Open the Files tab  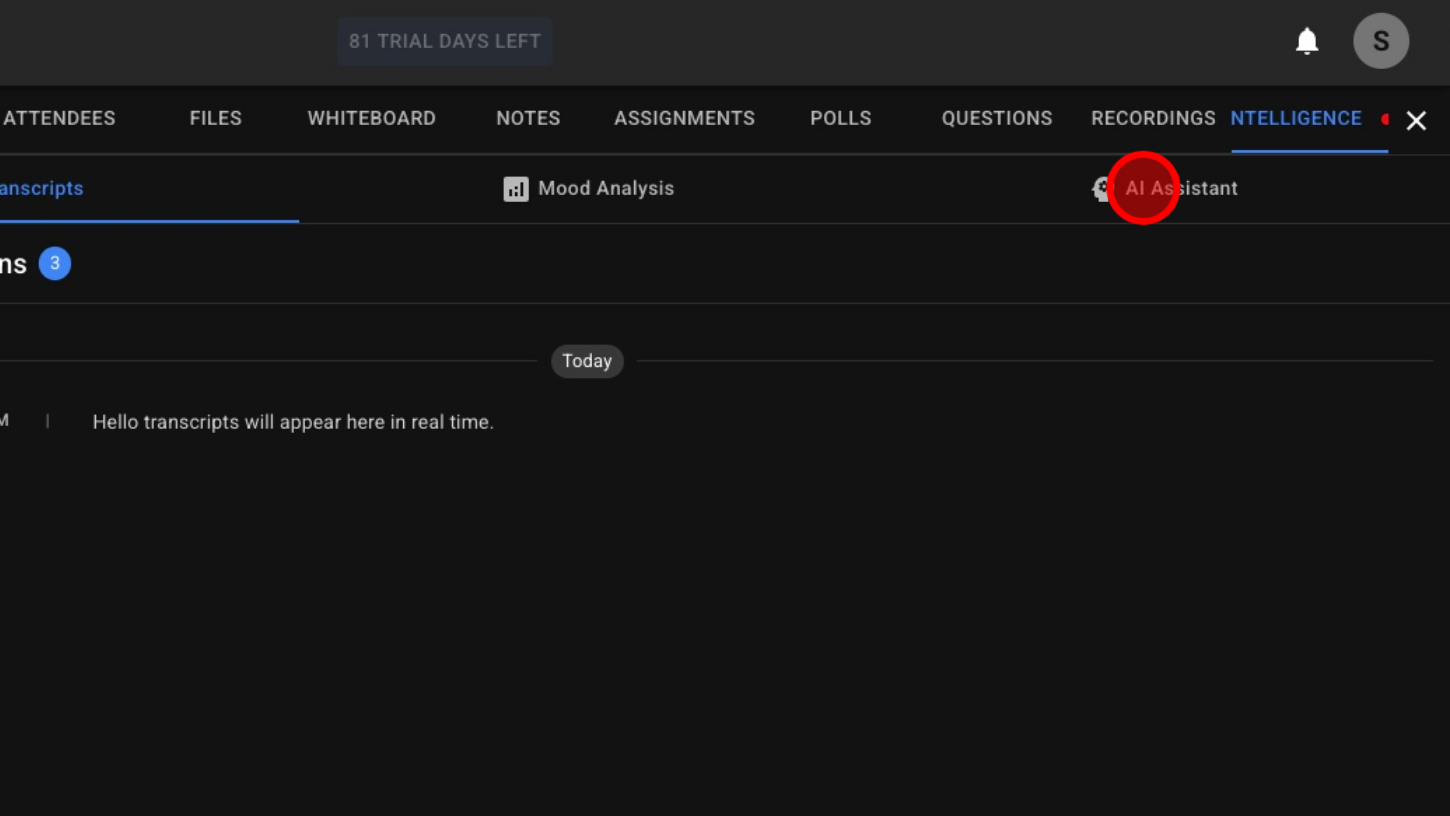pyautogui.click(x=216, y=118)
